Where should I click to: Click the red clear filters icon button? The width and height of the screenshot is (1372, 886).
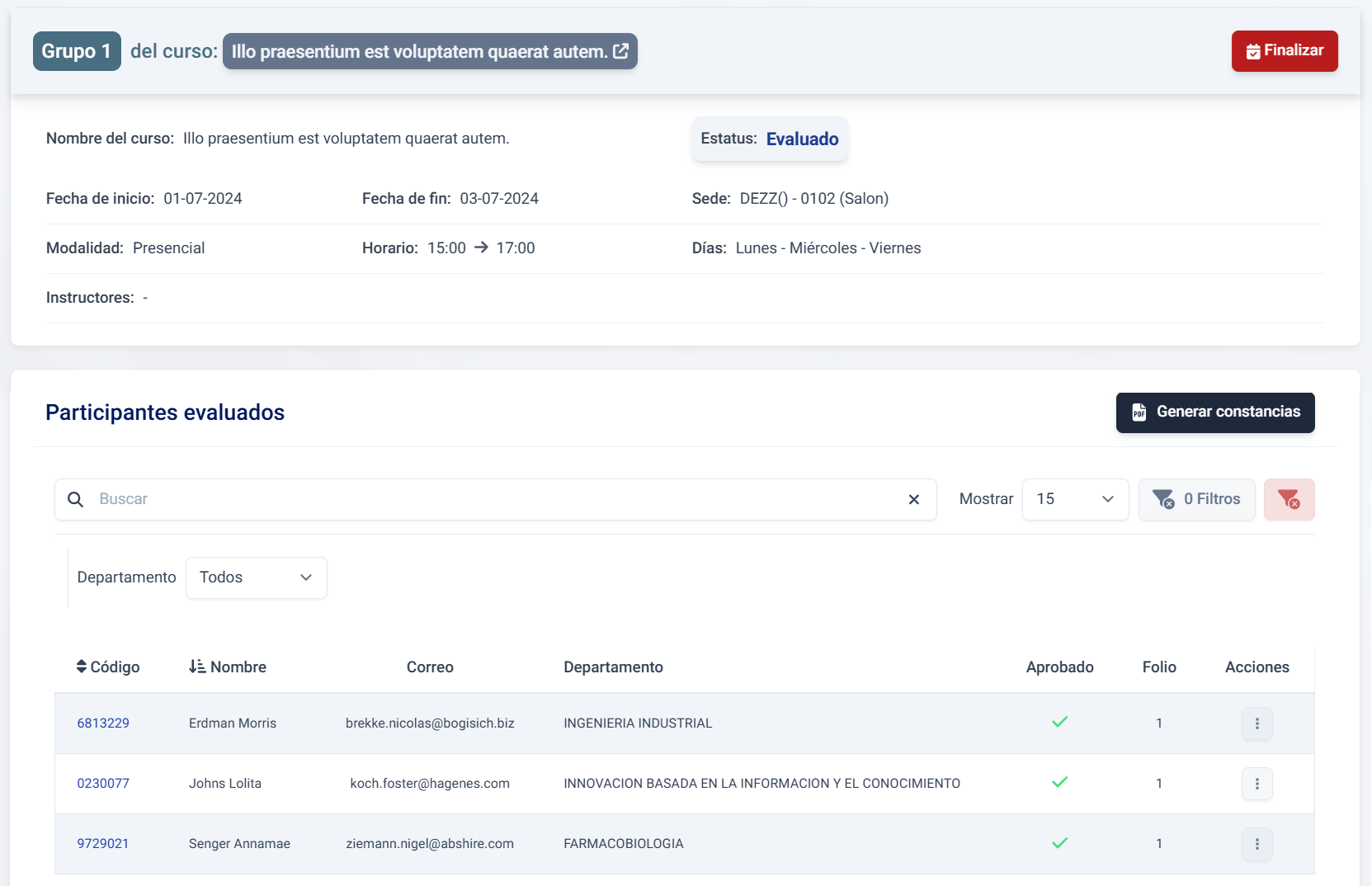pos(1289,499)
